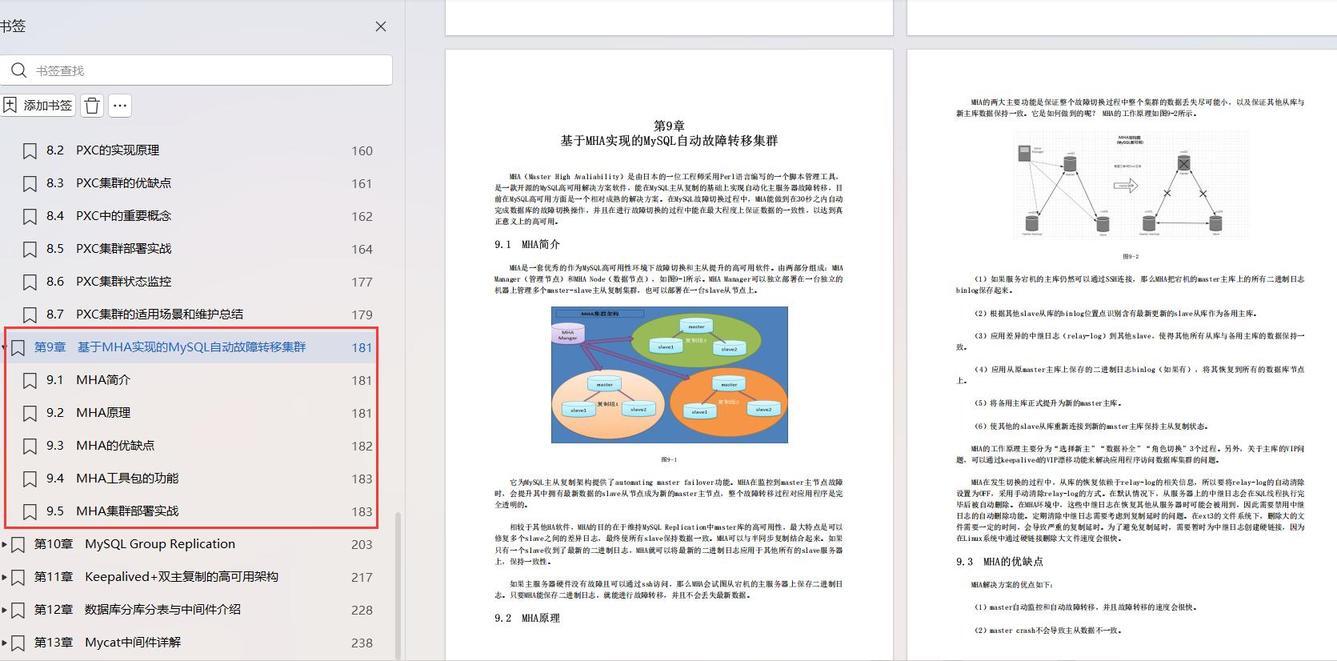
Task: Click bookmark icon beside 9.1 MHA简介
Action: coord(30,380)
